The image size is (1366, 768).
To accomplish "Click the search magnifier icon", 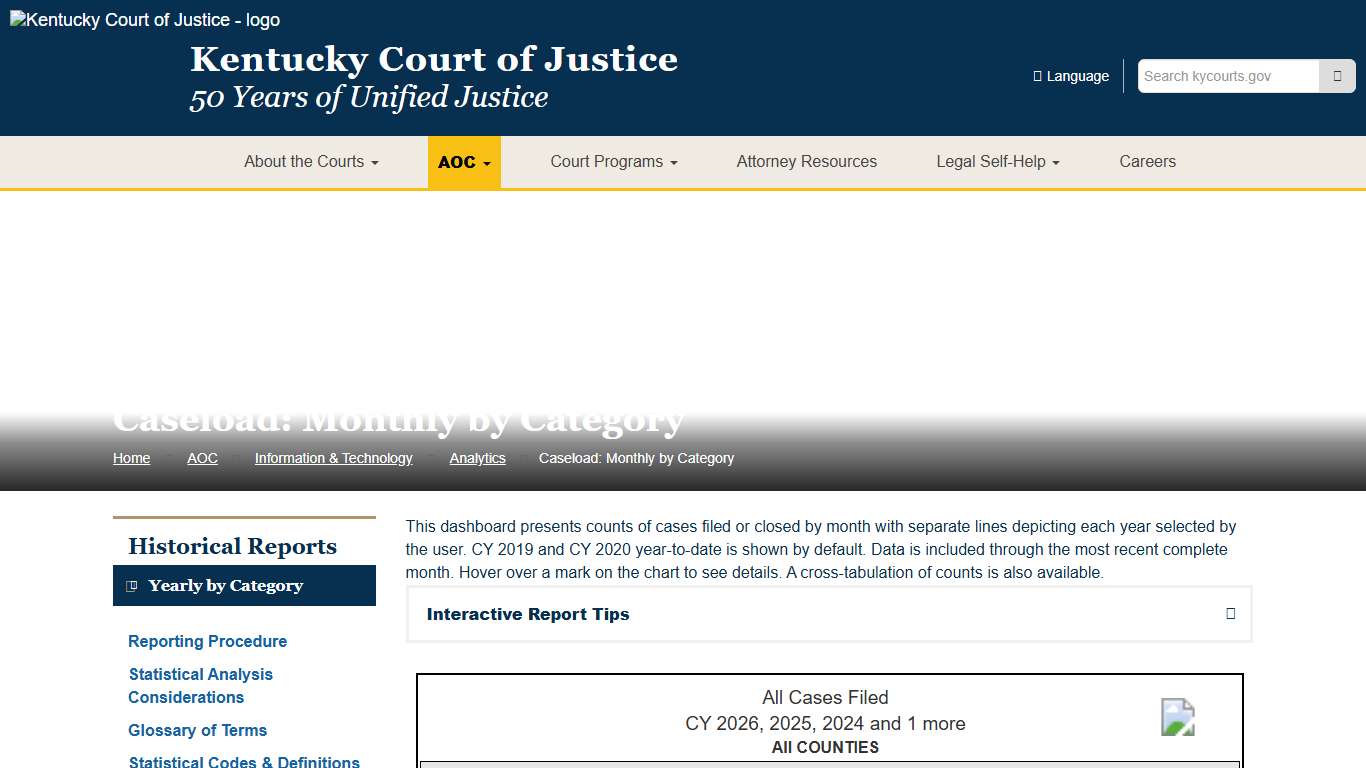I will coord(1337,75).
